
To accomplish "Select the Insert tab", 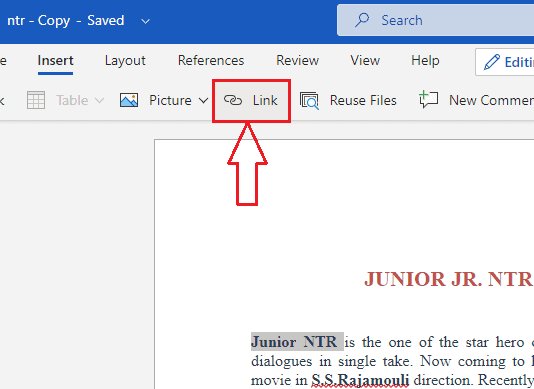I will point(56,60).
